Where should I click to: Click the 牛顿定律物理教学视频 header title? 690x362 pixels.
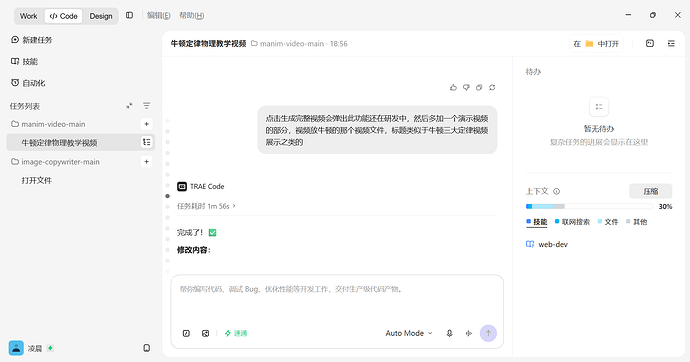pyautogui.click(x=209, y=44)
